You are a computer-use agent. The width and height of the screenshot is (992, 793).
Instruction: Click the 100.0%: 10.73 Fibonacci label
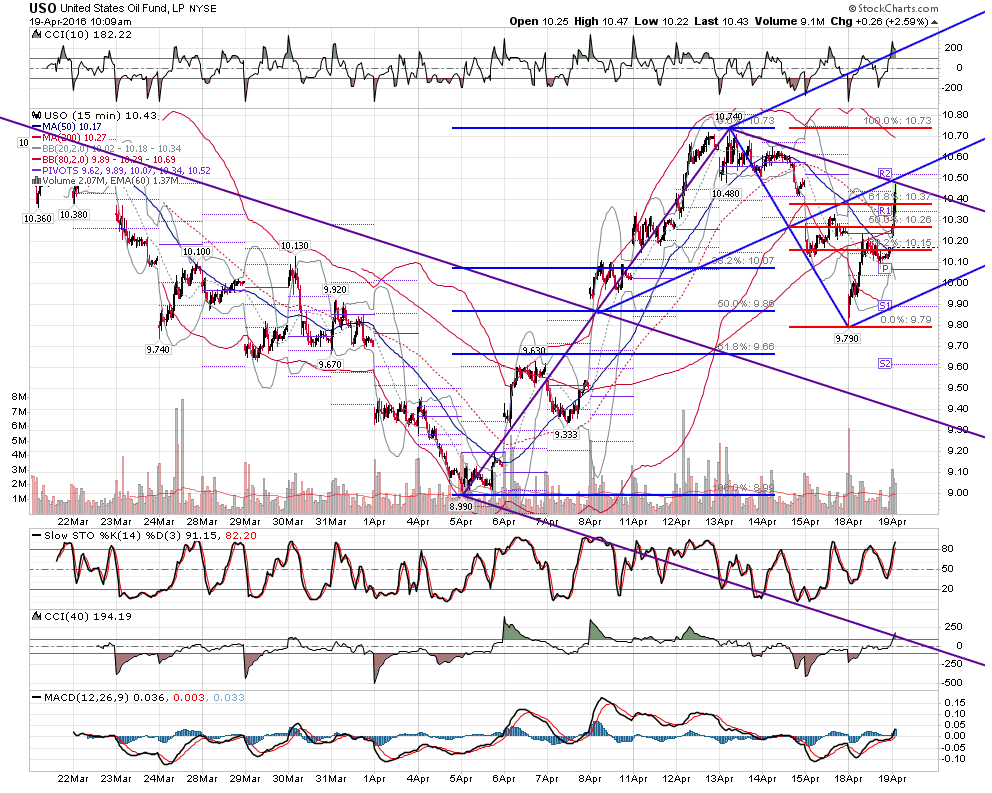click(897, 120)
